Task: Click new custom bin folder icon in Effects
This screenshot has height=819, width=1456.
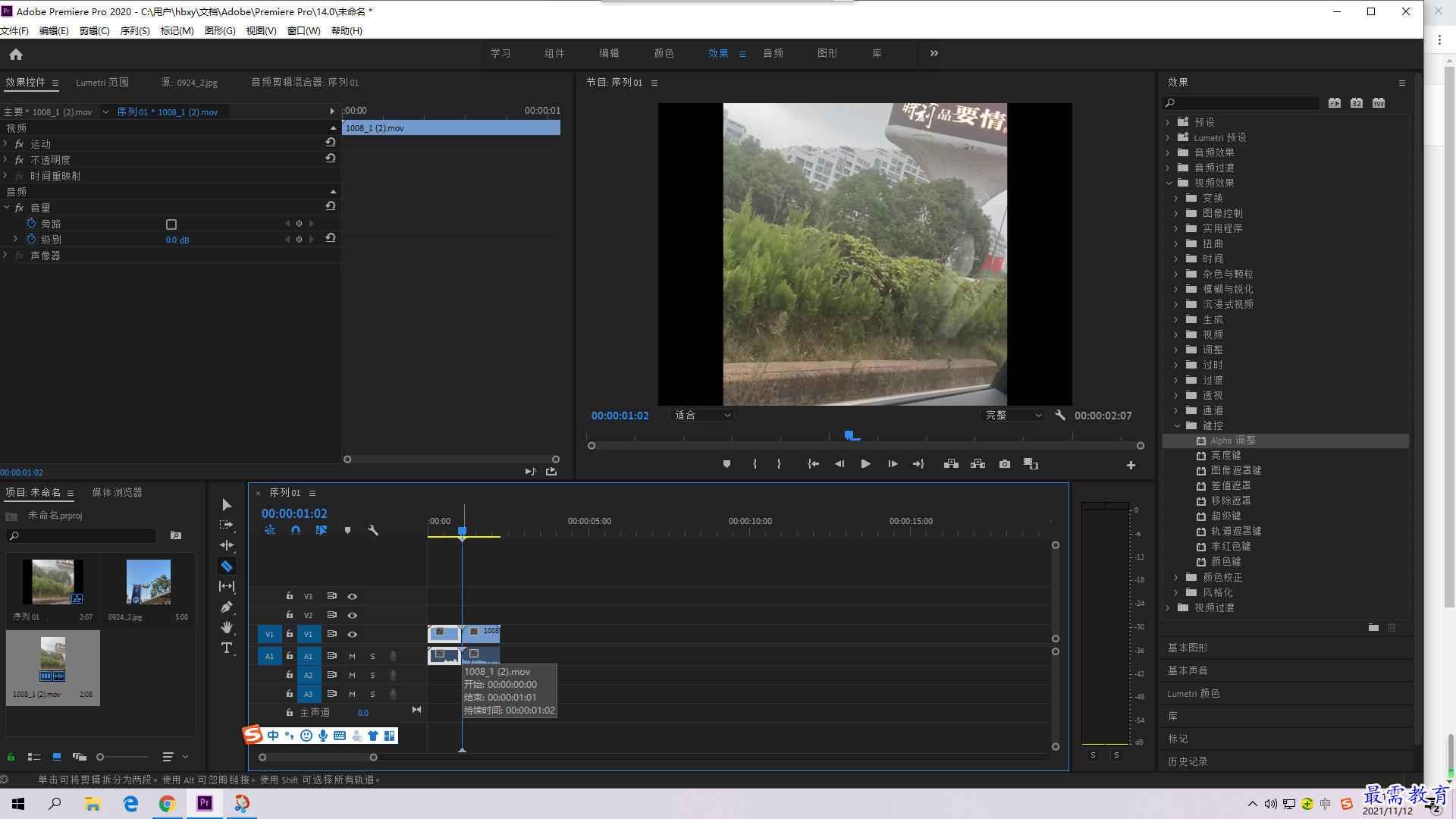Action: [1373, 627]
